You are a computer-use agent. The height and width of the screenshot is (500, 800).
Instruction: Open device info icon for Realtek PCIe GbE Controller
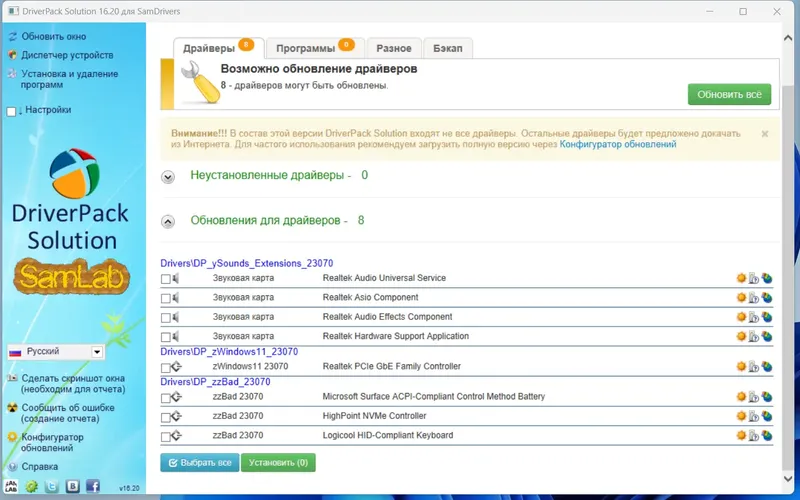[754, 366]
